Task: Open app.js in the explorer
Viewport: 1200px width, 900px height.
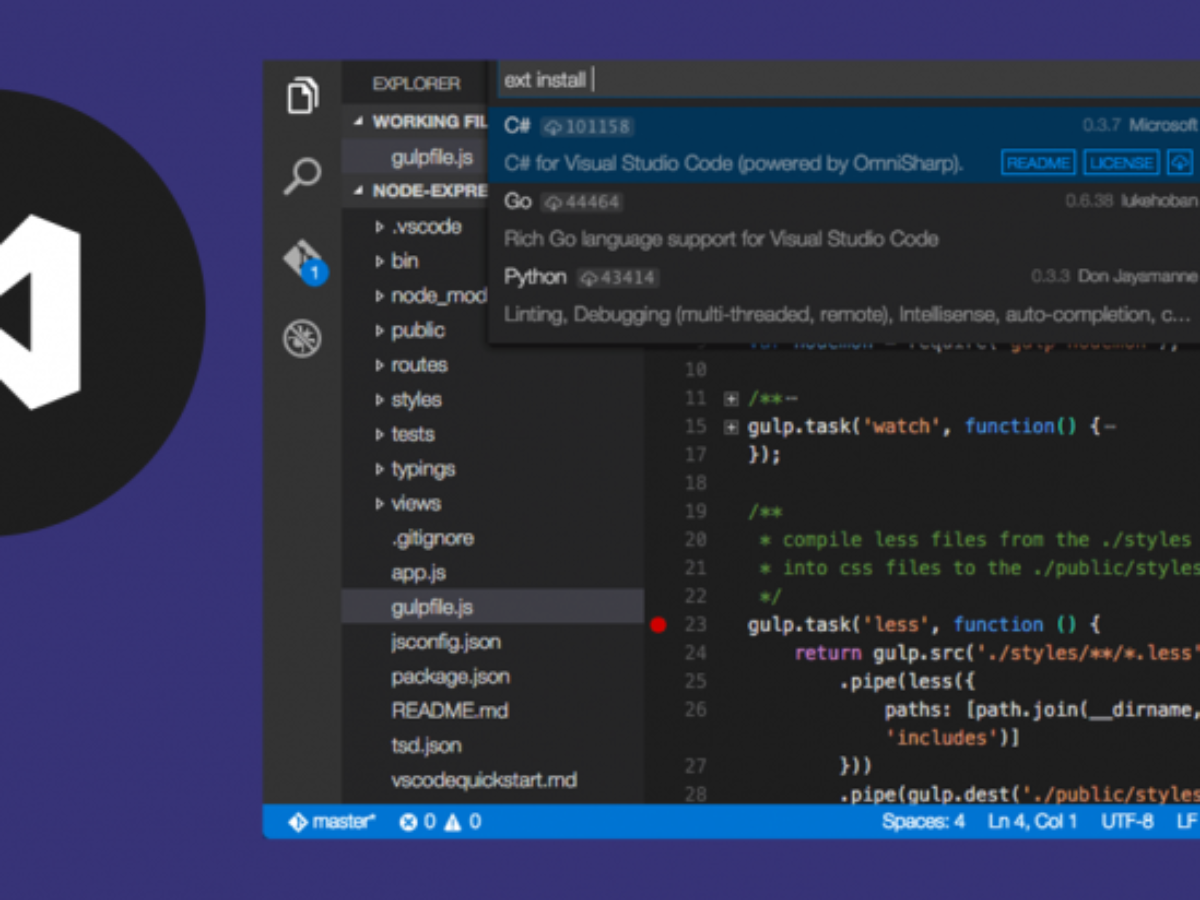Action: [418, 573]
